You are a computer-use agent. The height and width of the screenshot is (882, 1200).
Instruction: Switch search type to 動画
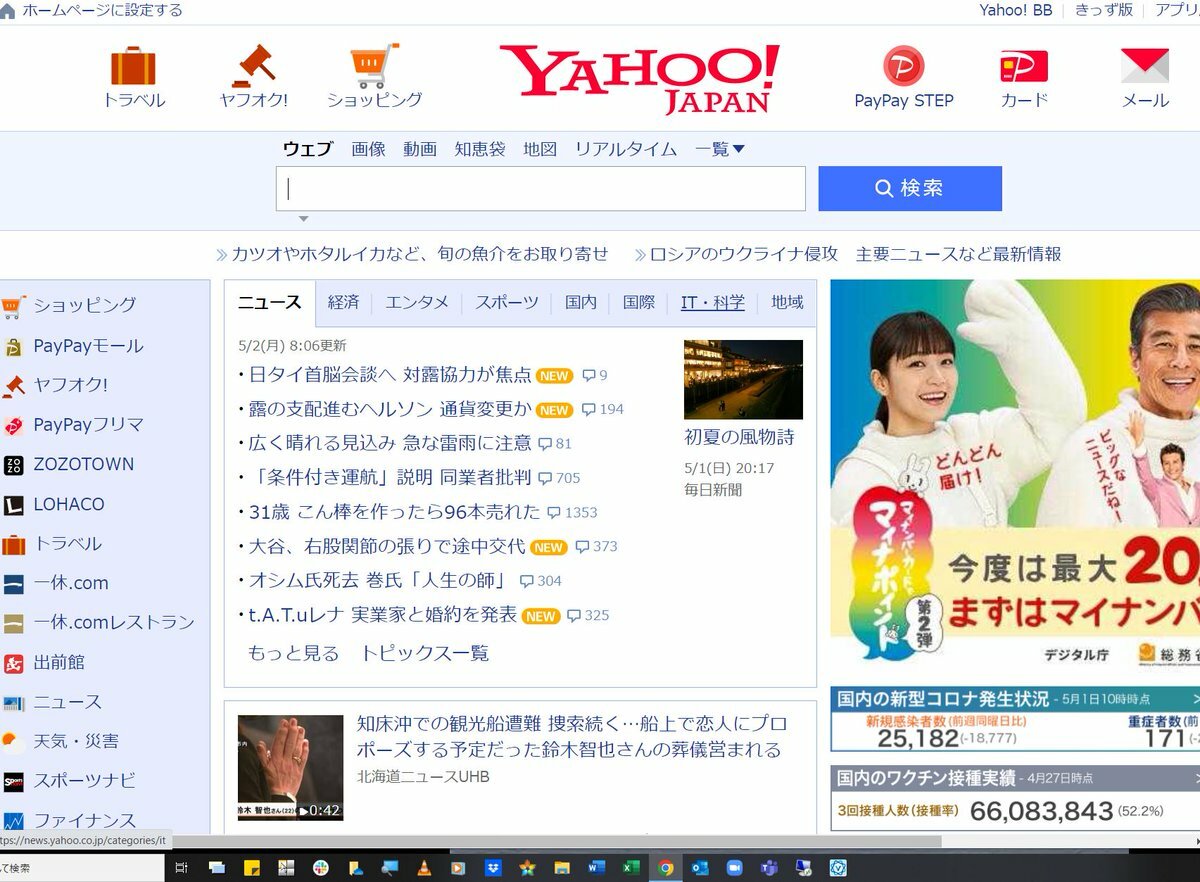(420, 149)
